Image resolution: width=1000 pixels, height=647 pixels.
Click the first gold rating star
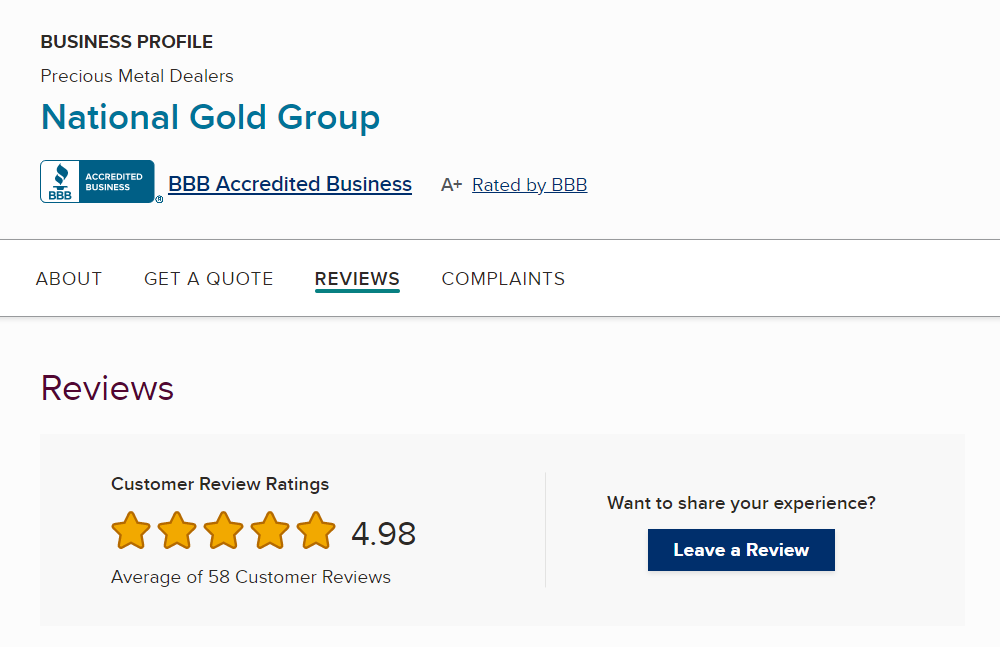[x=131, y=531]
